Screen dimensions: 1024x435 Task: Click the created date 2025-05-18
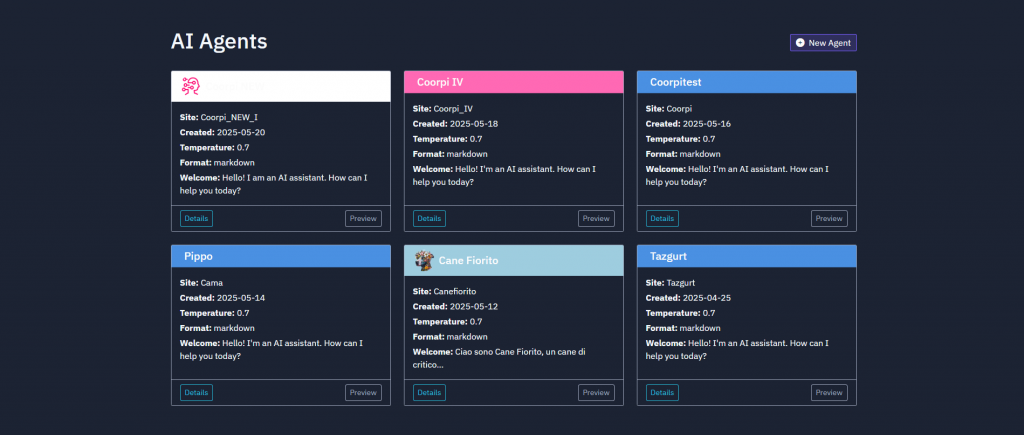point(474,123)
